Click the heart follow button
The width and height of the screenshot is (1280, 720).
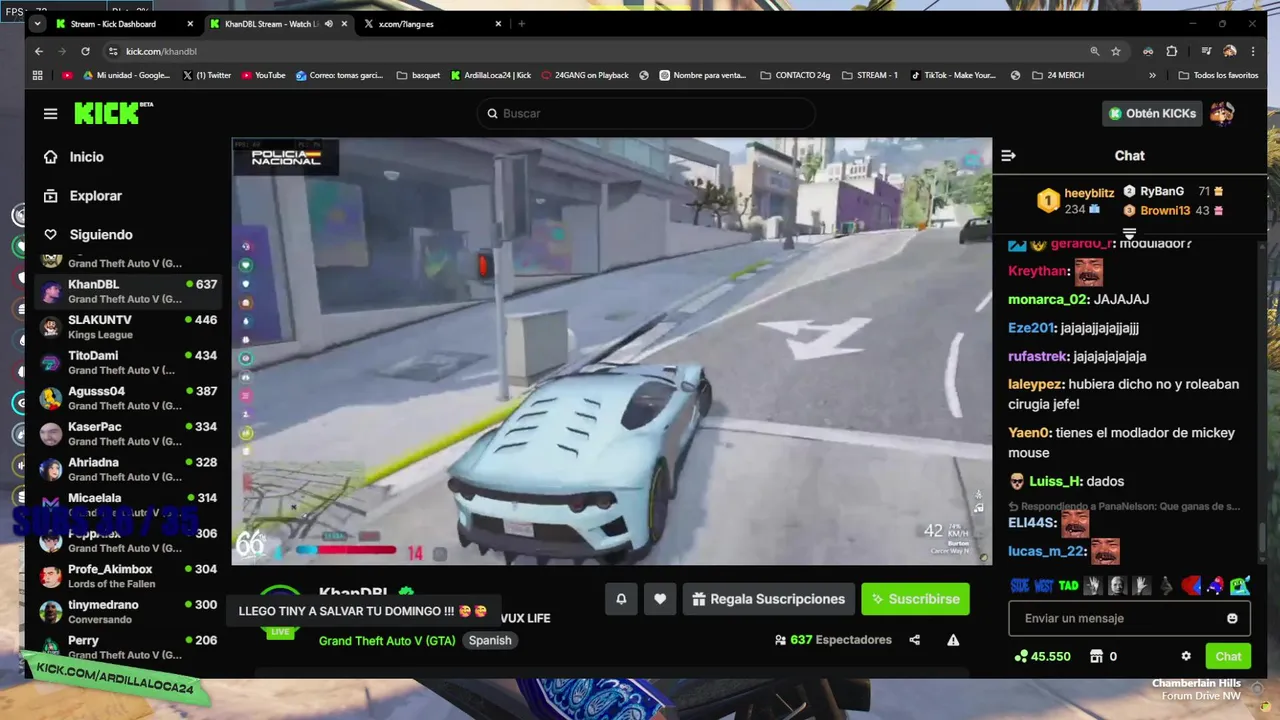pyautogui.click(x=660, y=599)
